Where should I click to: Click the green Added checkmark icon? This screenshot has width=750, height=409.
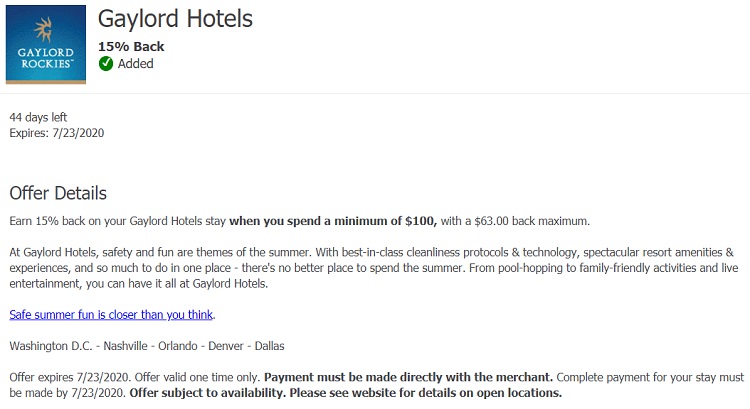(106, 64)
